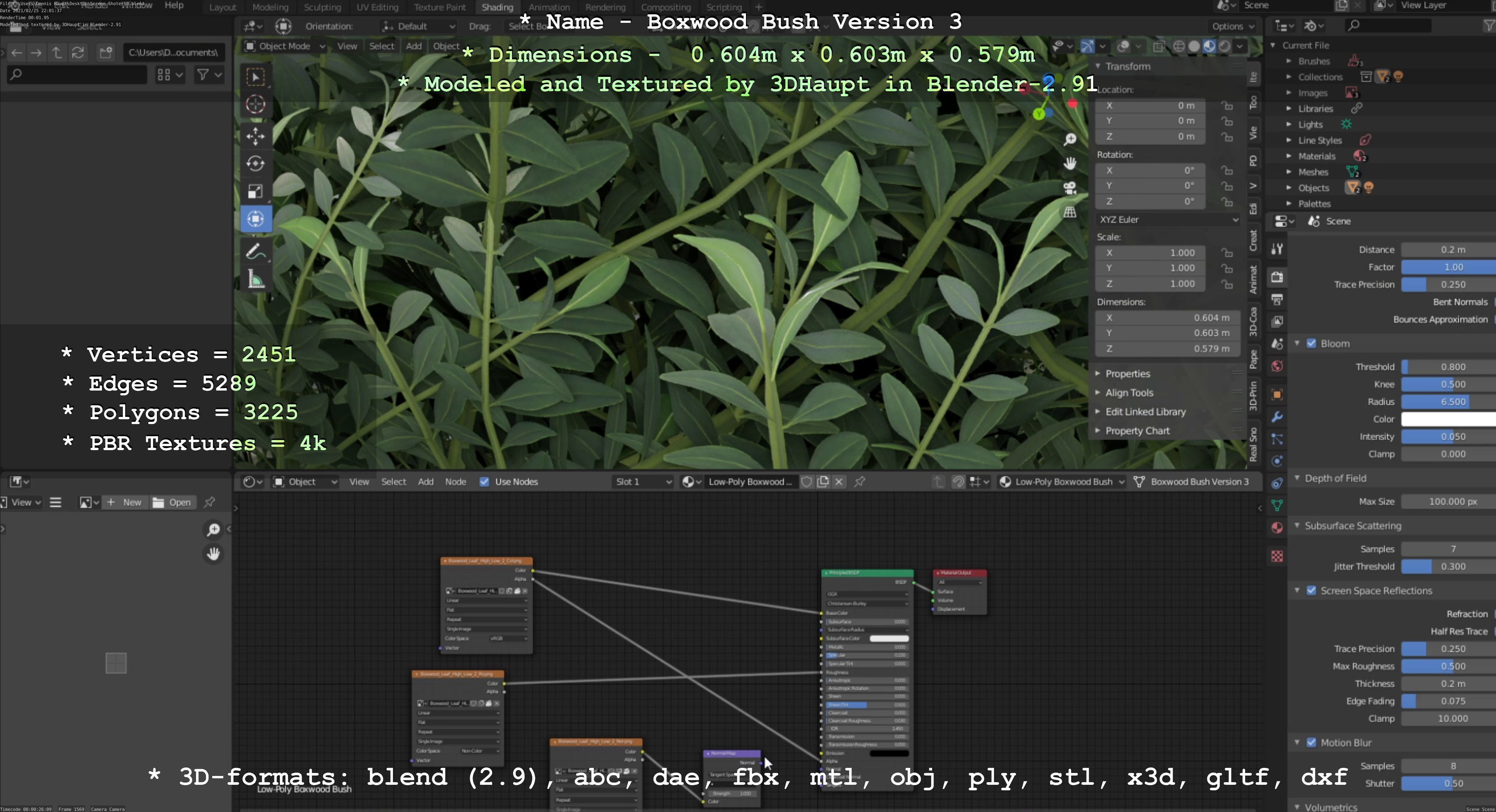Edit the Dimensions X value field

coord(1168,317)
